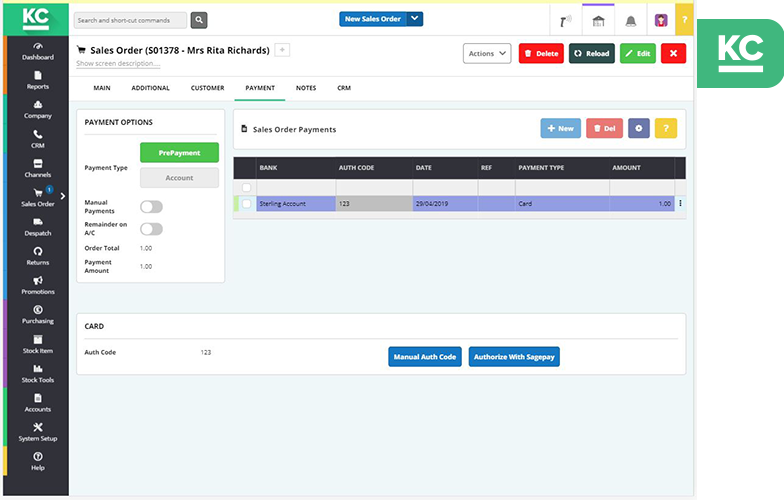This screenshot has height=500, width=784.
Task: Open Despatch in the sidebar
Action: (38, 227)
